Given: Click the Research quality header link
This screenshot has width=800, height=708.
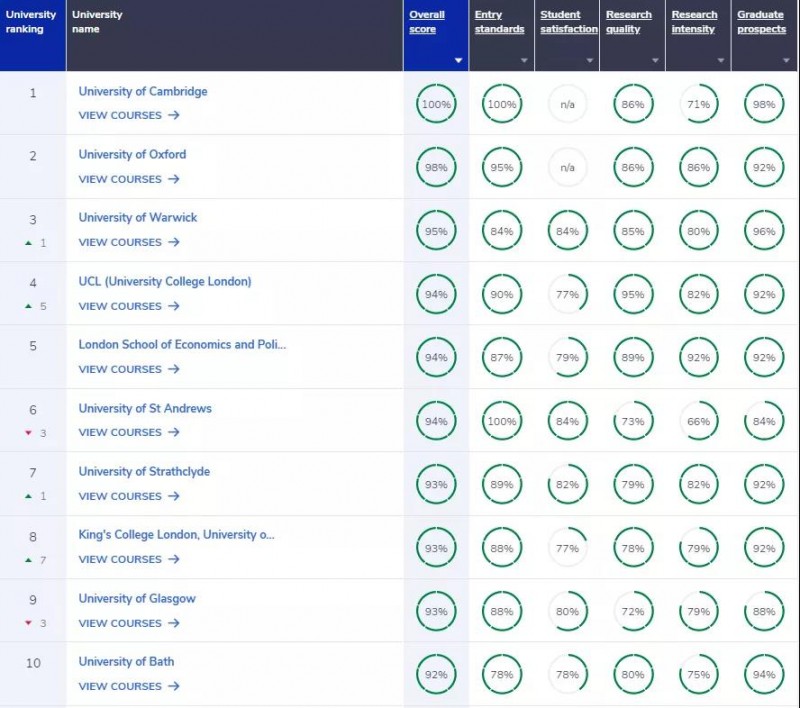Looking at the screenshot, I should click(x=629, y=22).
